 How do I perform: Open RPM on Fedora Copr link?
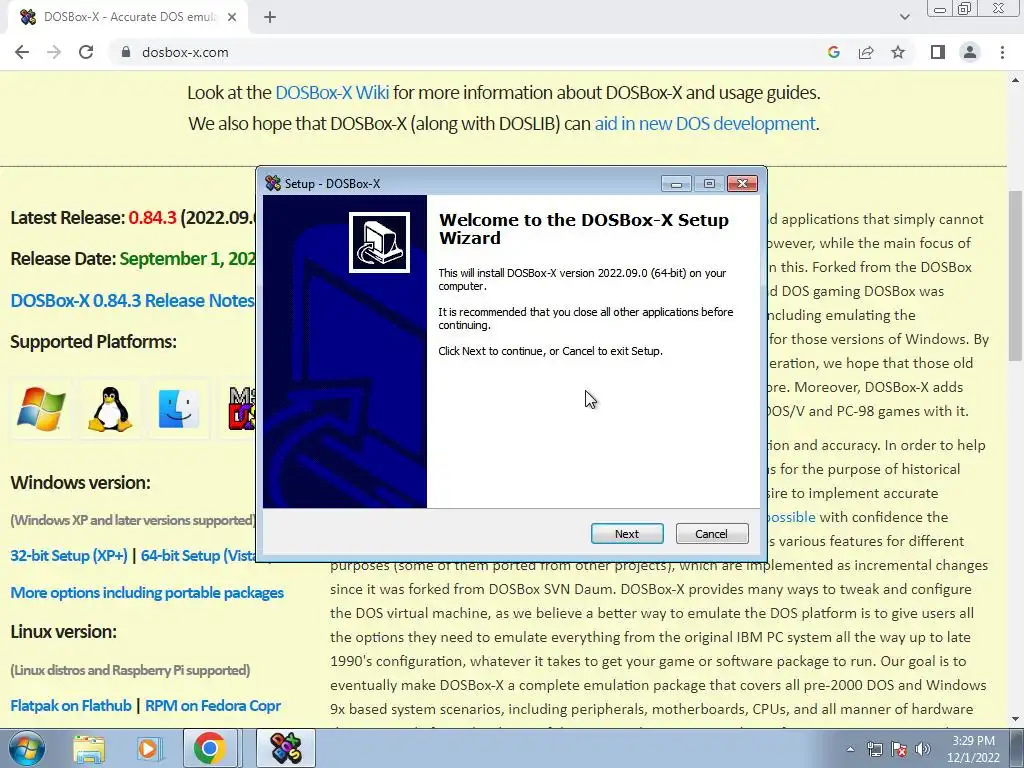tap(213, 706)
